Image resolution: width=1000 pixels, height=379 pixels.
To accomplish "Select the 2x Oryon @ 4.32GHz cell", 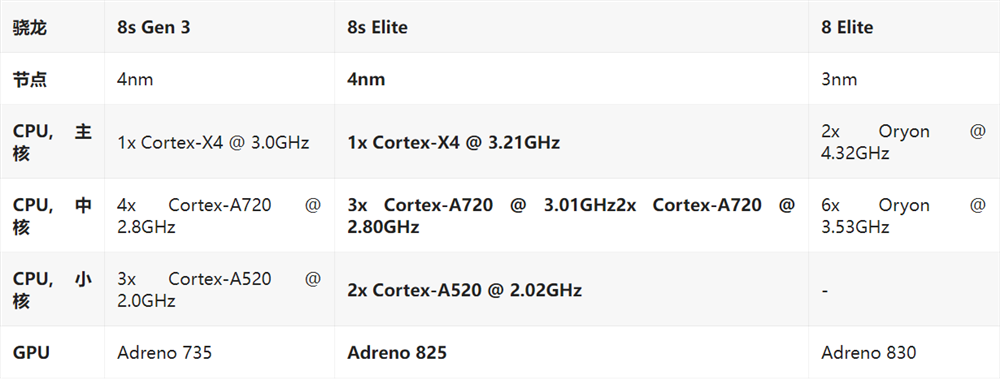I will (x=903, y=142).
